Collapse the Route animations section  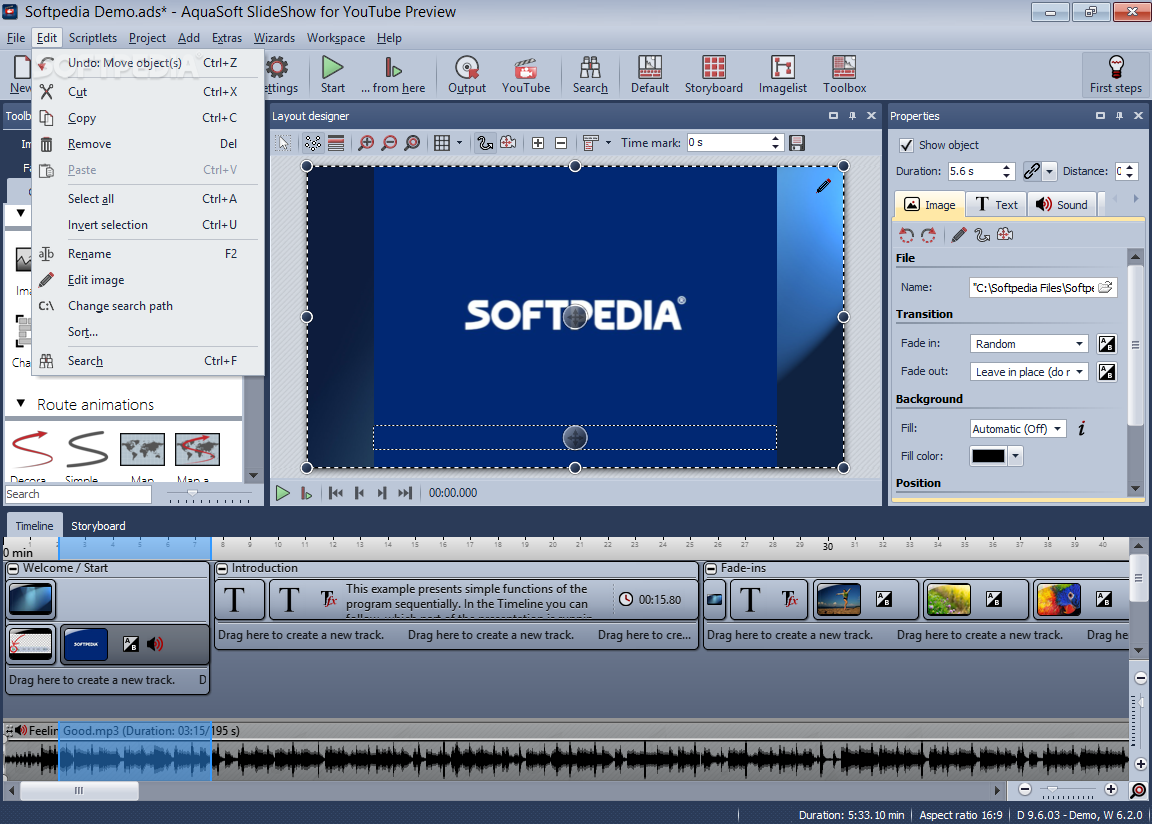tap(21, 404)
